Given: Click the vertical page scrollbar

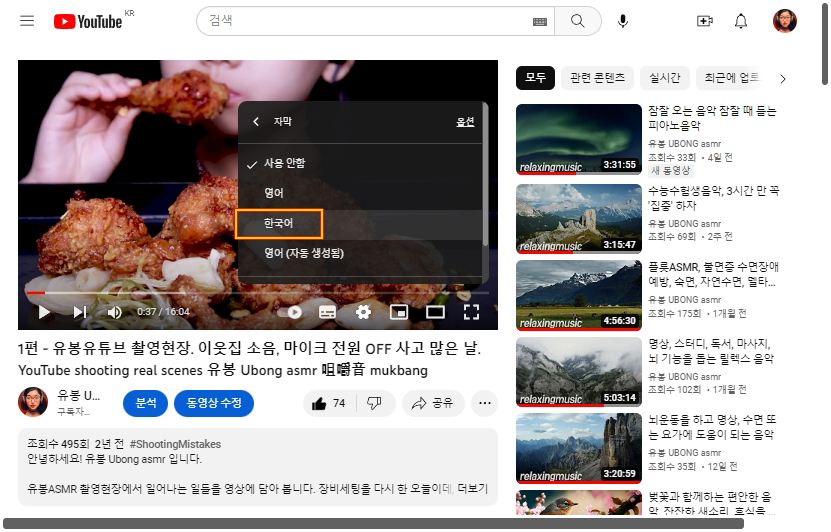Looking at the screenshot, I should click(825, 45).
